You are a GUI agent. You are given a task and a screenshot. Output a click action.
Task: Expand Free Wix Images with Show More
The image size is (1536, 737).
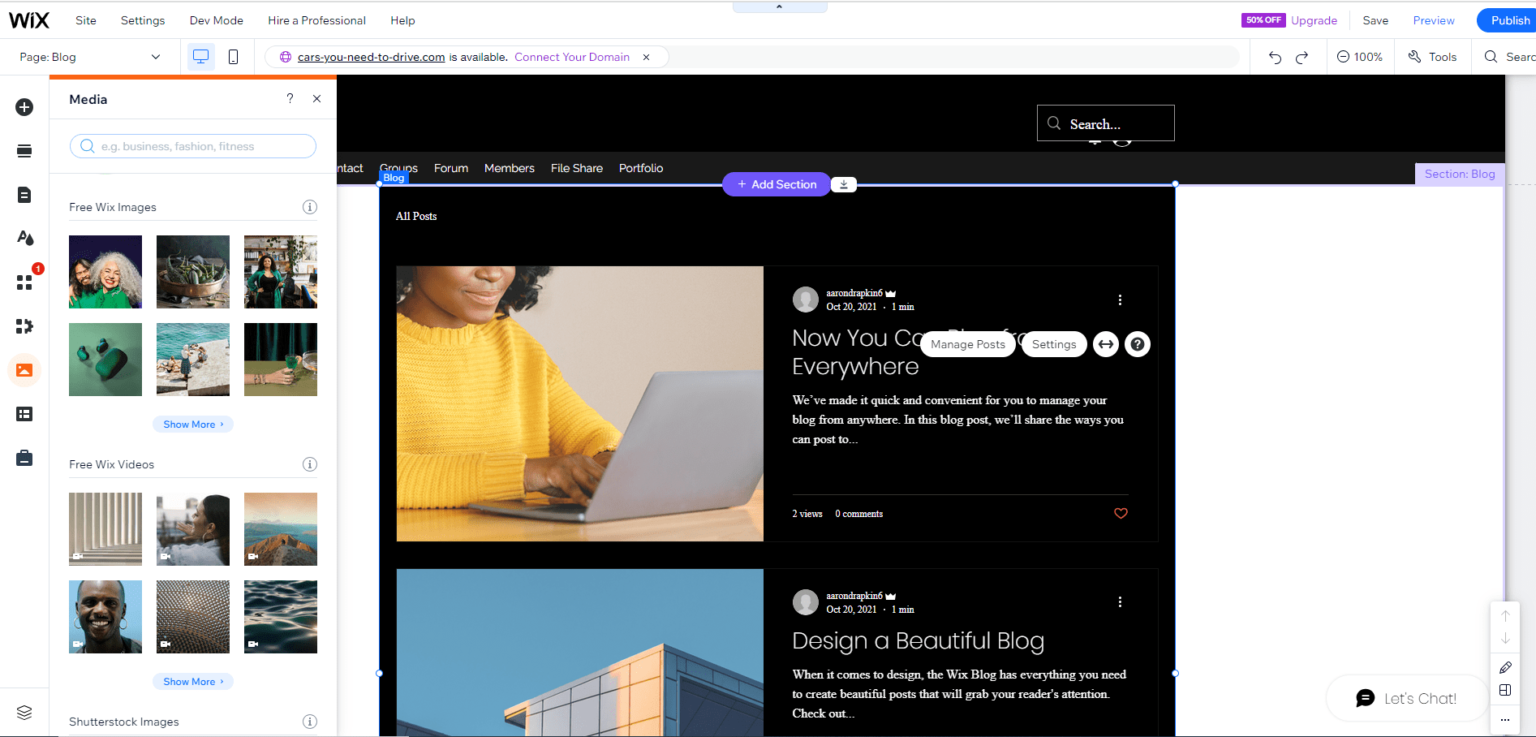192,423
